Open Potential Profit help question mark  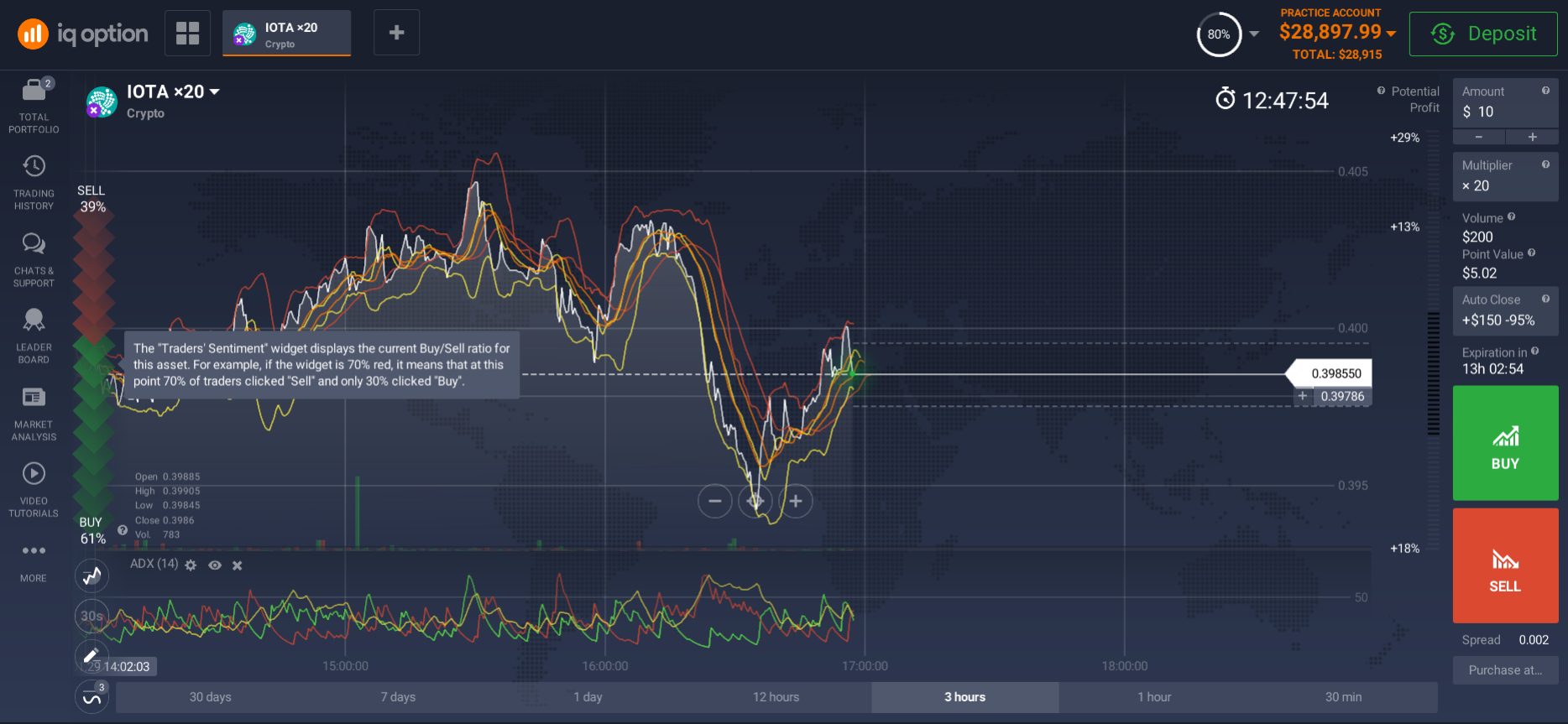pyautogui.click(x=1381, y=91)
